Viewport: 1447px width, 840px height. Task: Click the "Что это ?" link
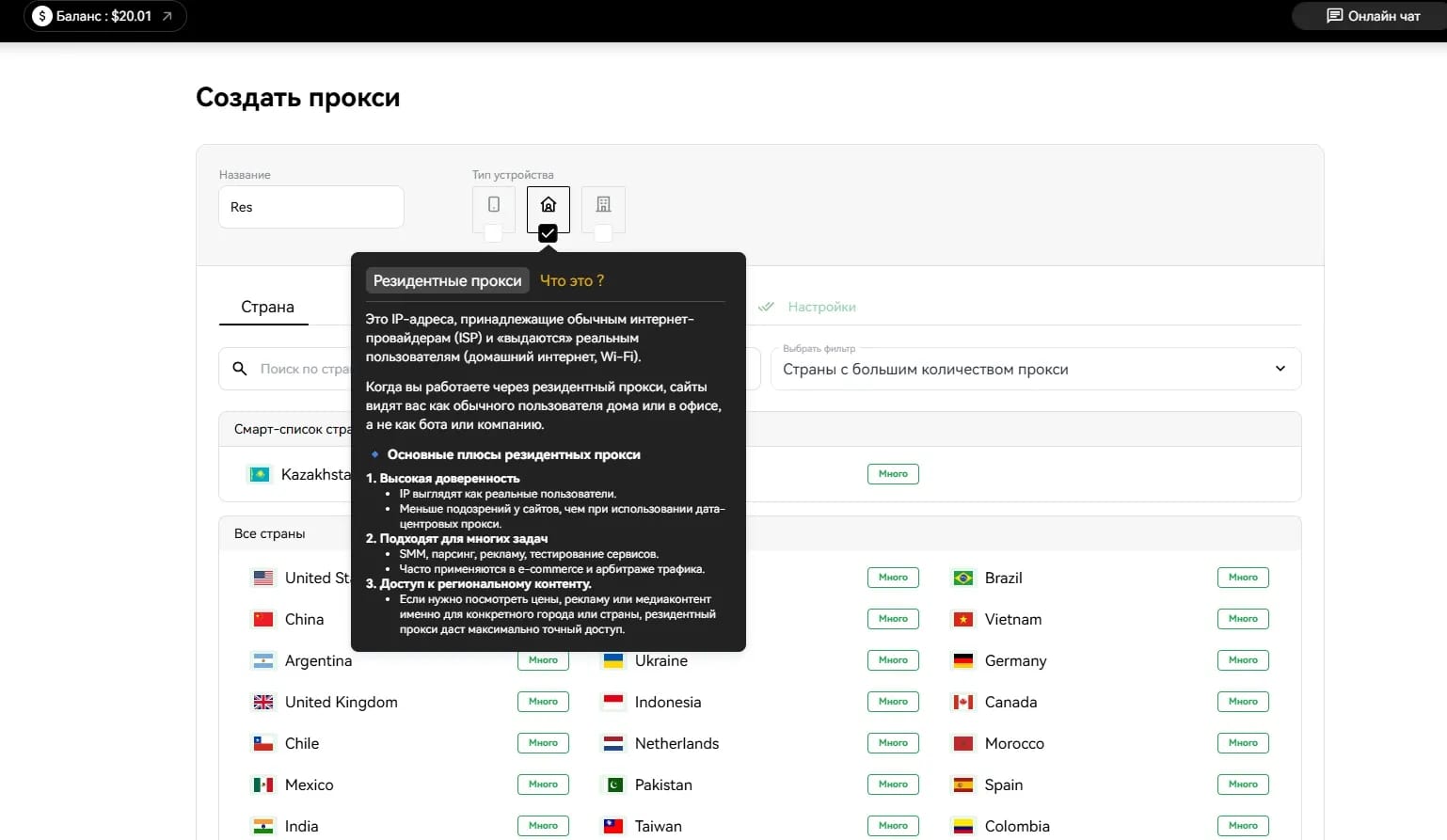tap(572, 280)
